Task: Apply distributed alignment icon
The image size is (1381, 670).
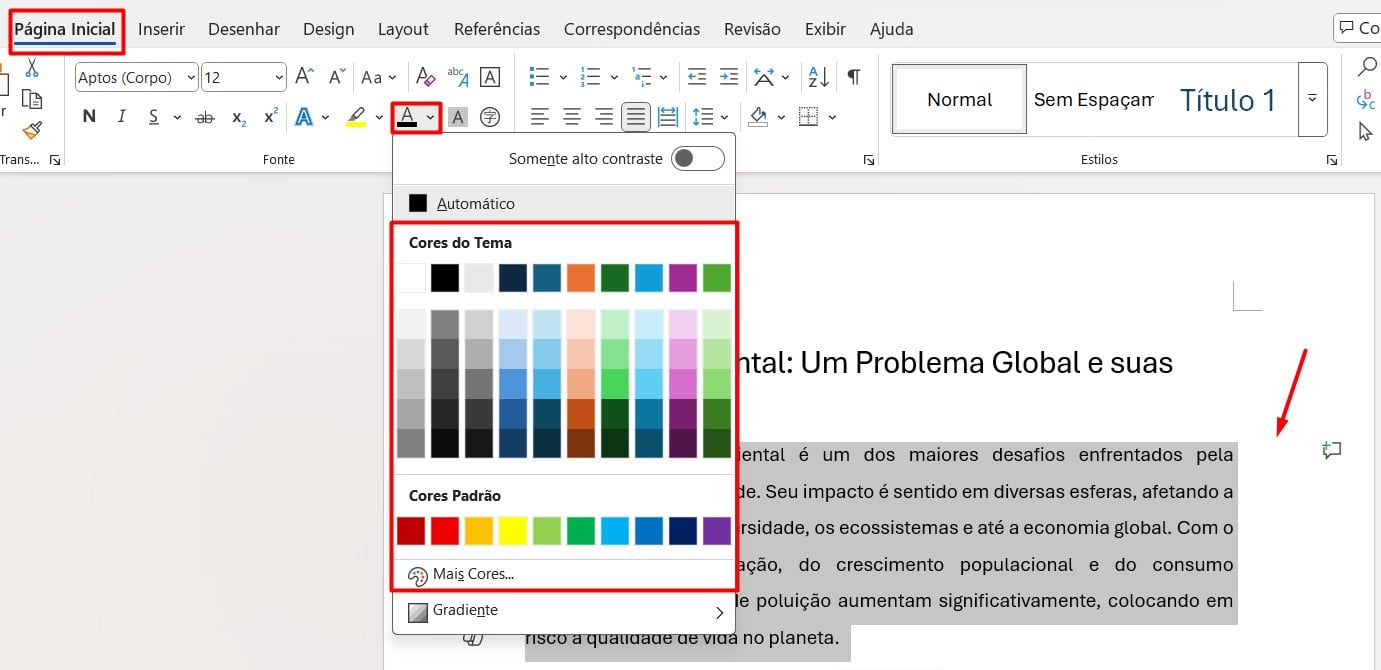Action: [668, 117]
